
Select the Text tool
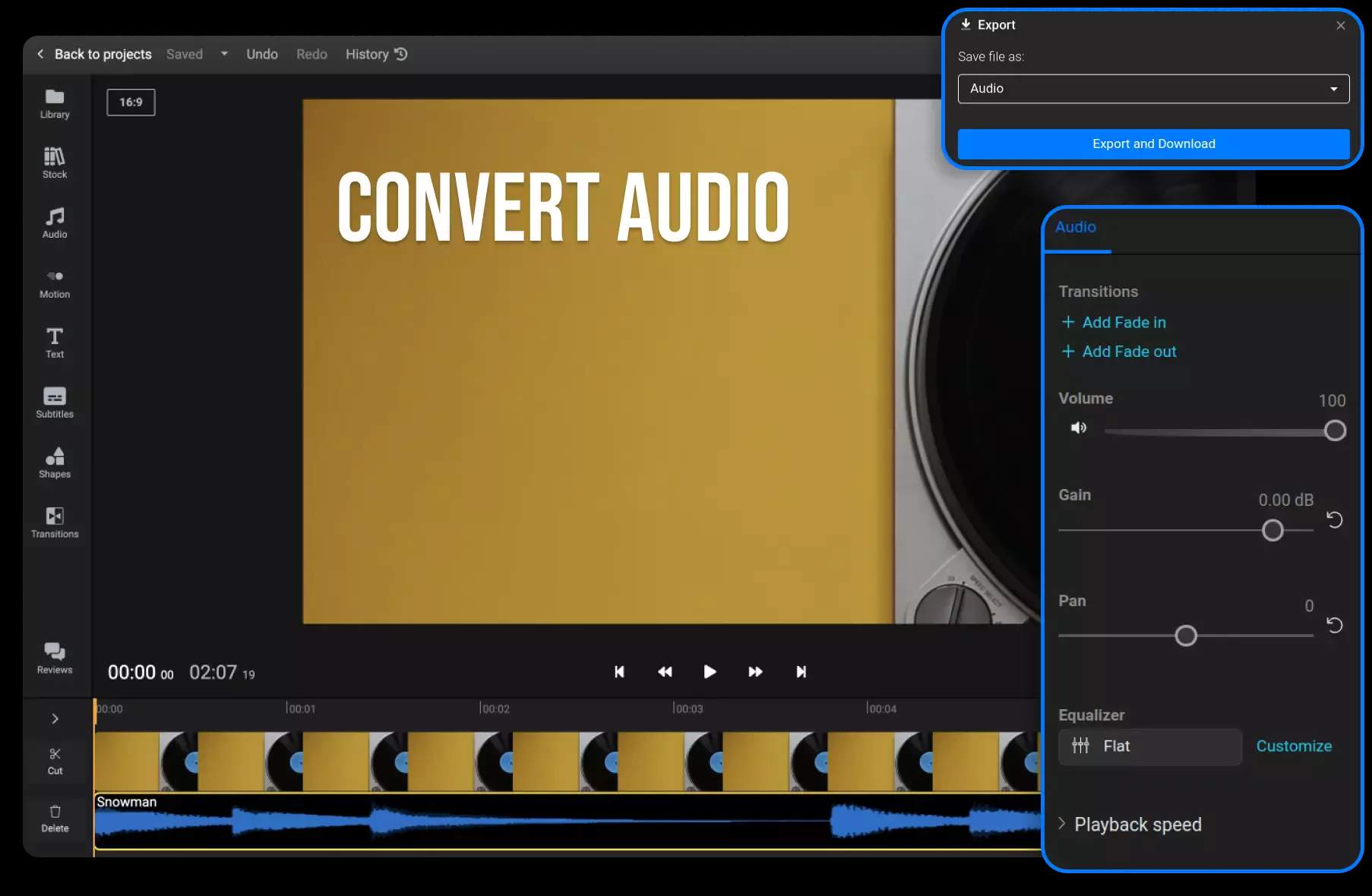tap(55, 343)
